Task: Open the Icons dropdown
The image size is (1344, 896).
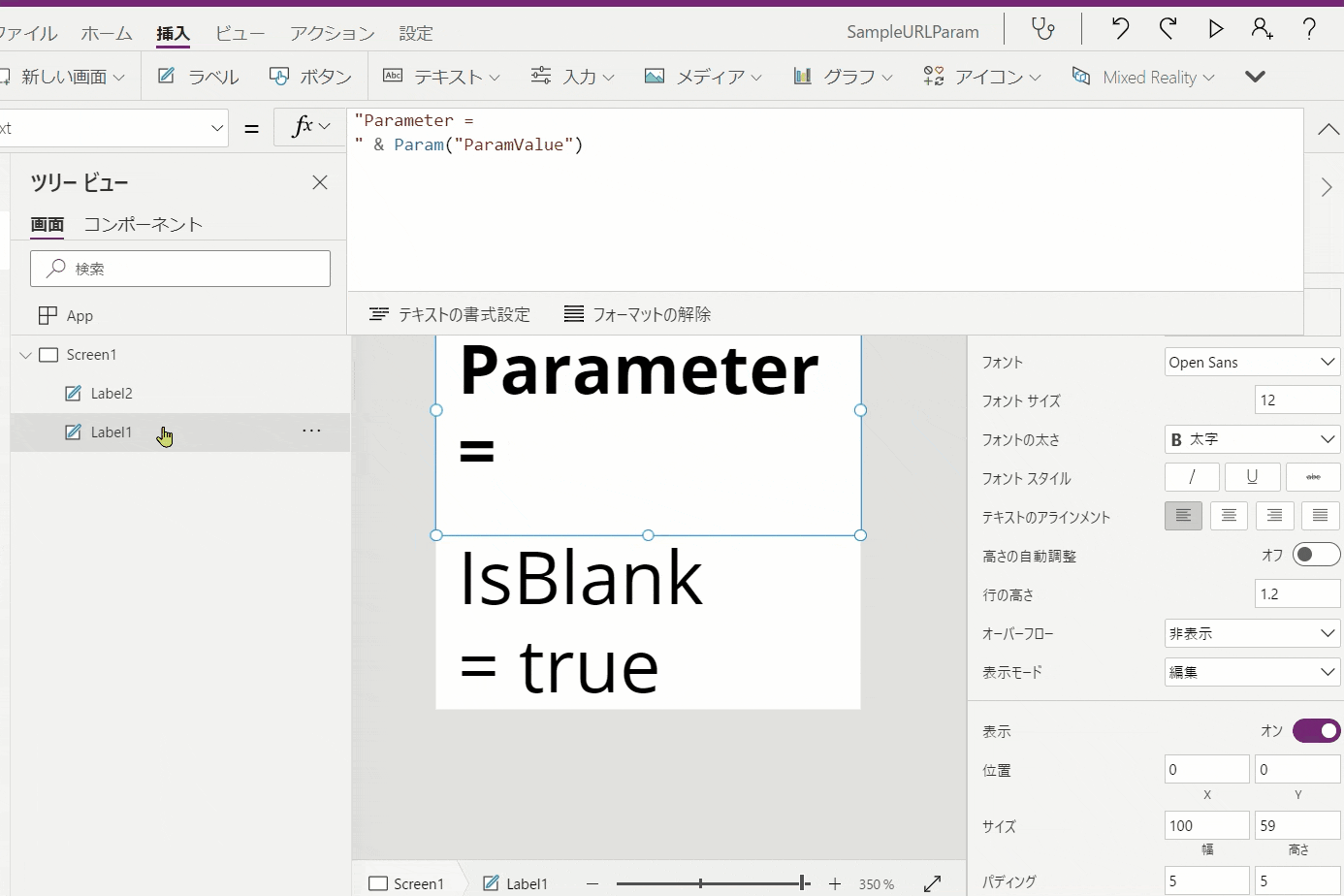Action: (982, 77)
